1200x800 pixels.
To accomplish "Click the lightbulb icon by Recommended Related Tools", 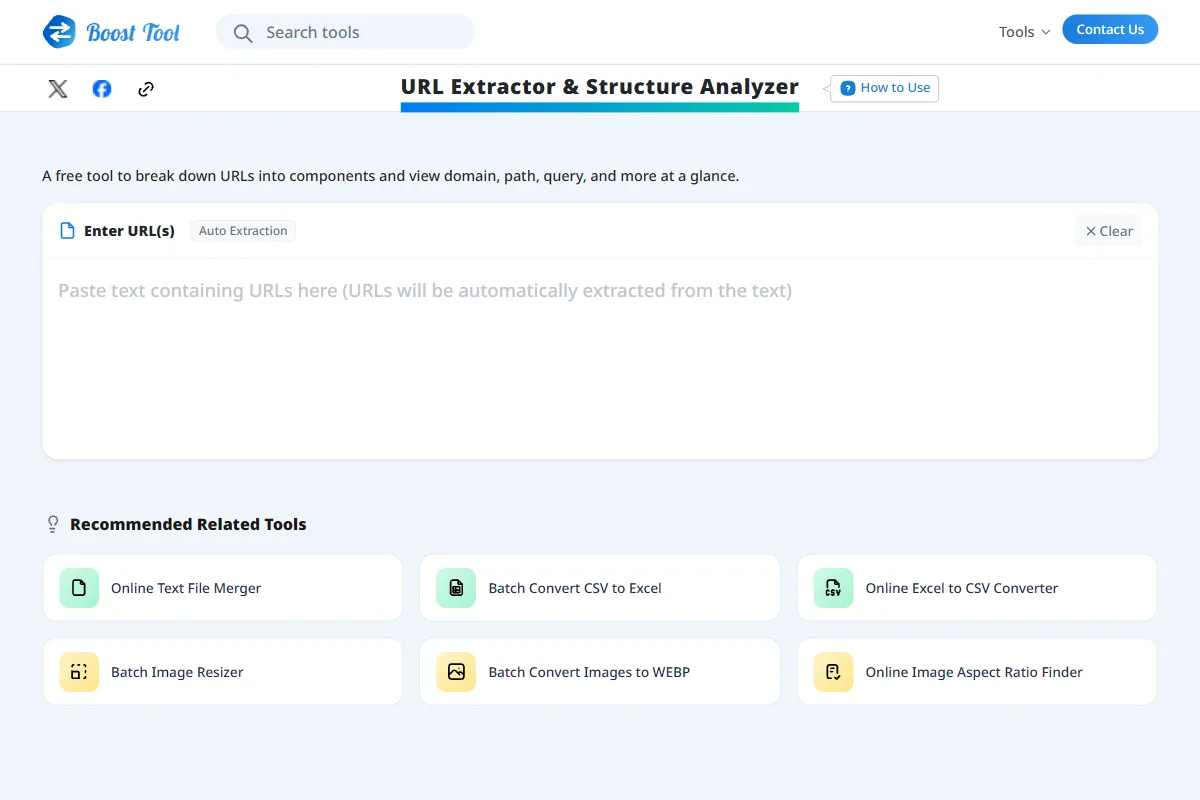I will click(x=54, y=524).
